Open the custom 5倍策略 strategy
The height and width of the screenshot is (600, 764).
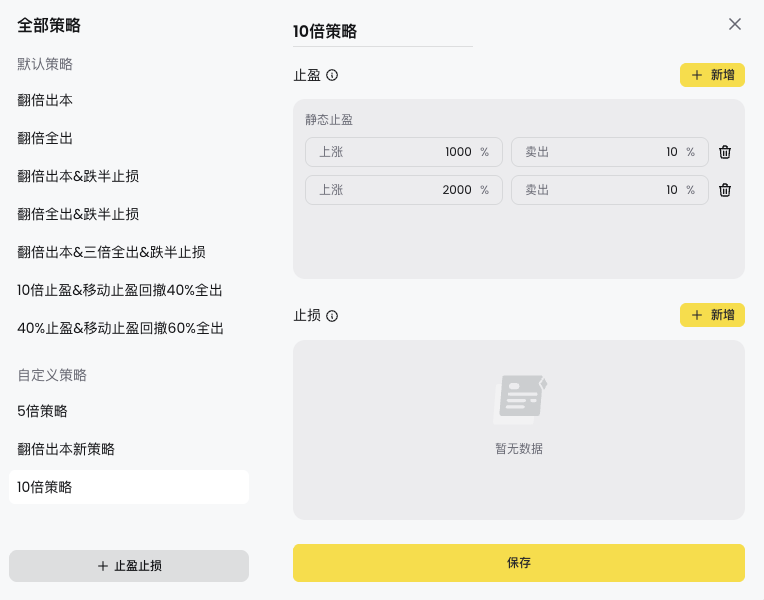(x=42, y=411)
